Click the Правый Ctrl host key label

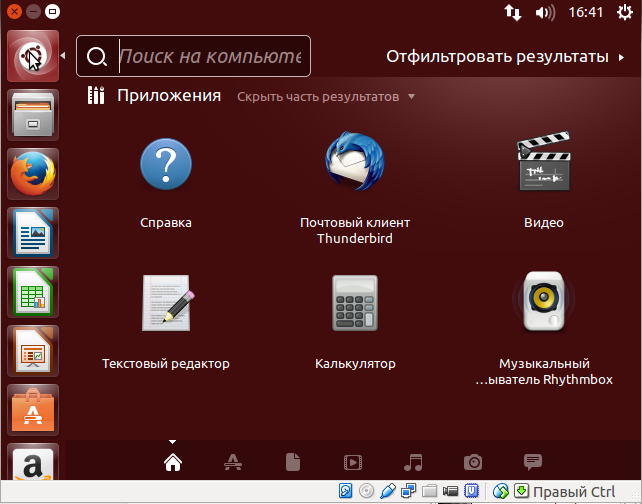point(574,491)
